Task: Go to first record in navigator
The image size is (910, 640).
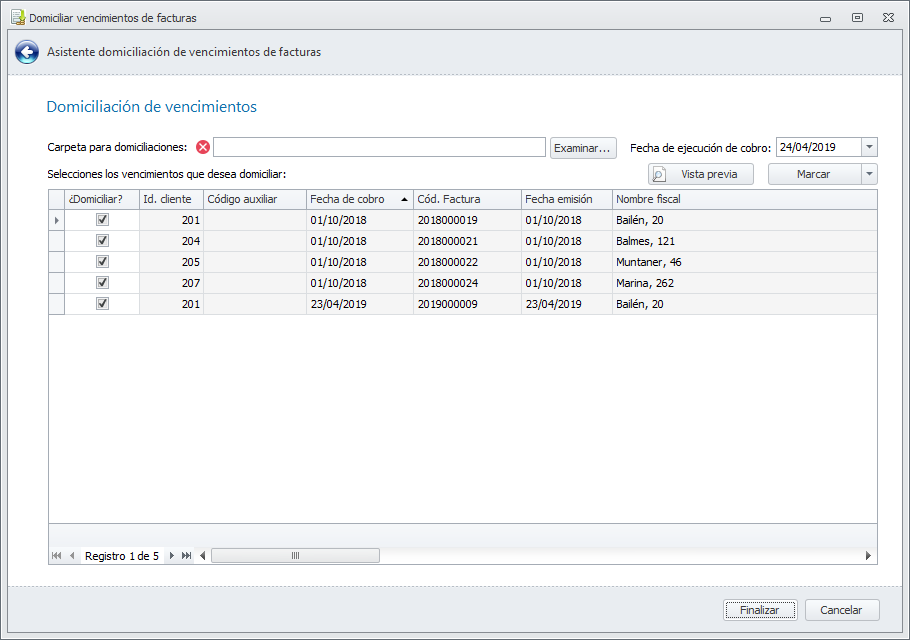Action: (56, 556)
